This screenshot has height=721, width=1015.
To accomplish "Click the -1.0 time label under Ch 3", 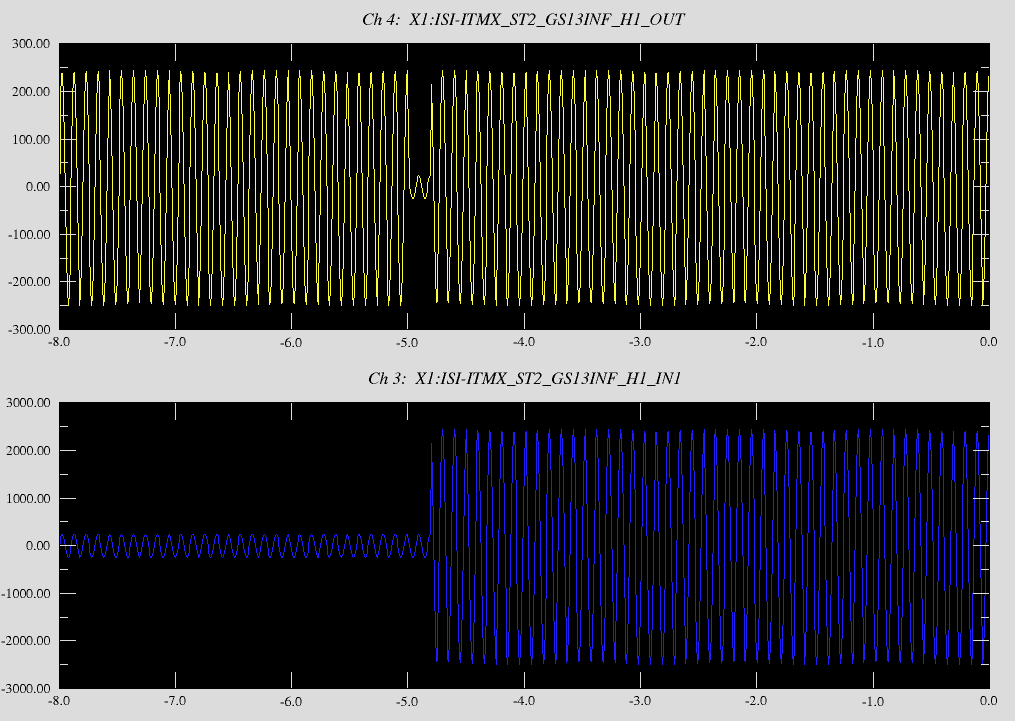I will coord(873,701).
